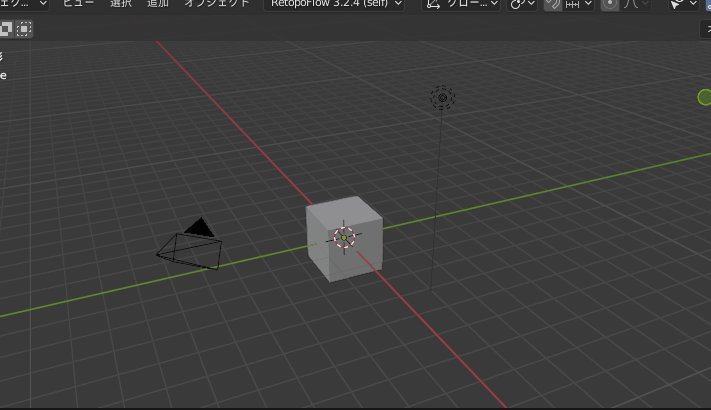The height and width of the screenshot is (410, 711).
Task: Toggle the snap magnet icon
Action: click(553, 4)
